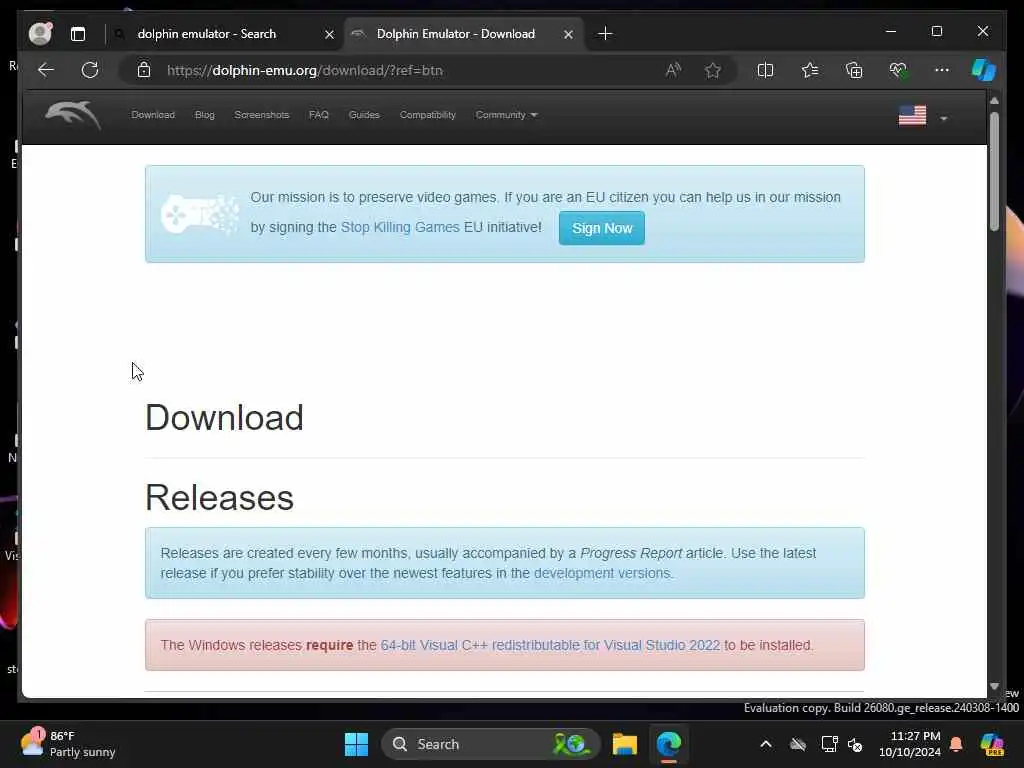The width and height of the screenshot is (1024, 768).
Task: Click scrollbar up arrow
Action: (994, 101)
